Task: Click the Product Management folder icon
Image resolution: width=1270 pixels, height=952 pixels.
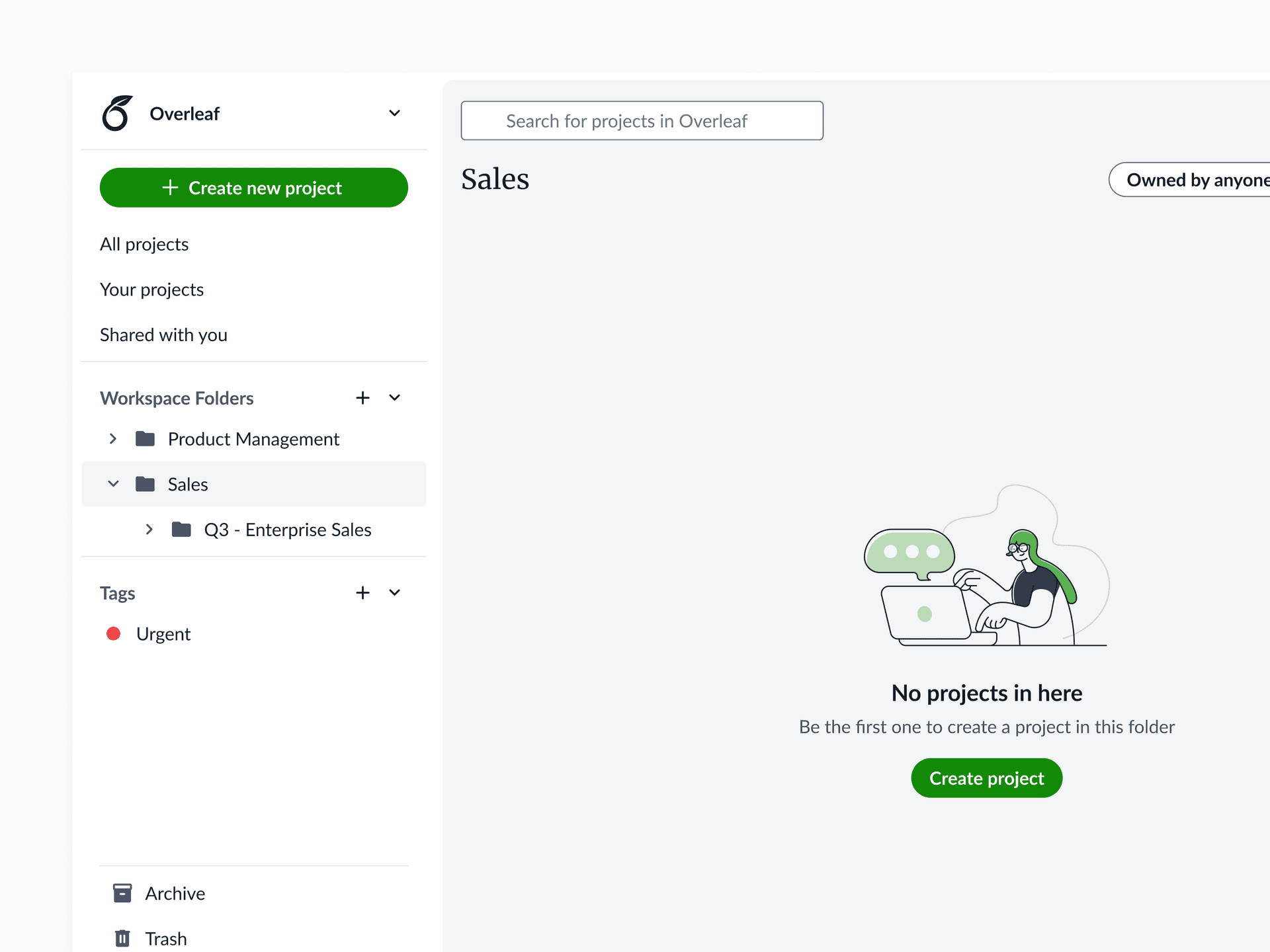Action: click(x=145, y=439)
